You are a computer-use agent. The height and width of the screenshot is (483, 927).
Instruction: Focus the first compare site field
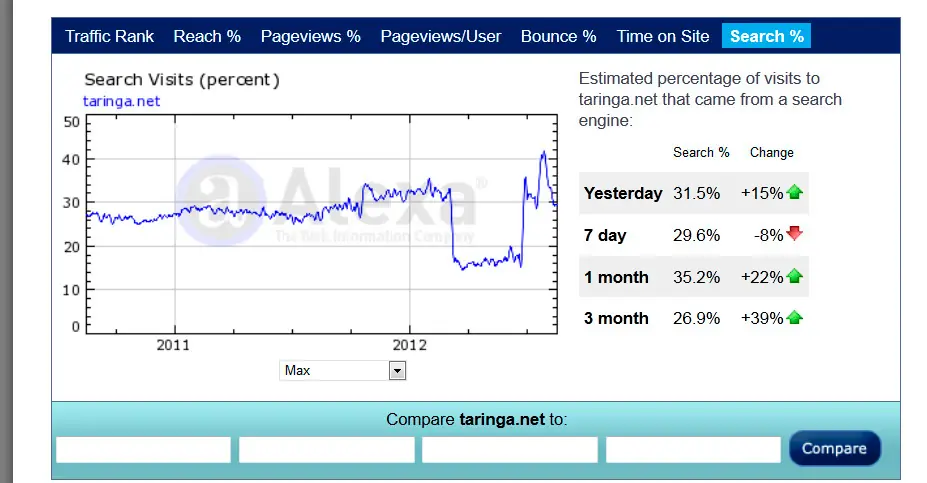[x=143, y=450]
